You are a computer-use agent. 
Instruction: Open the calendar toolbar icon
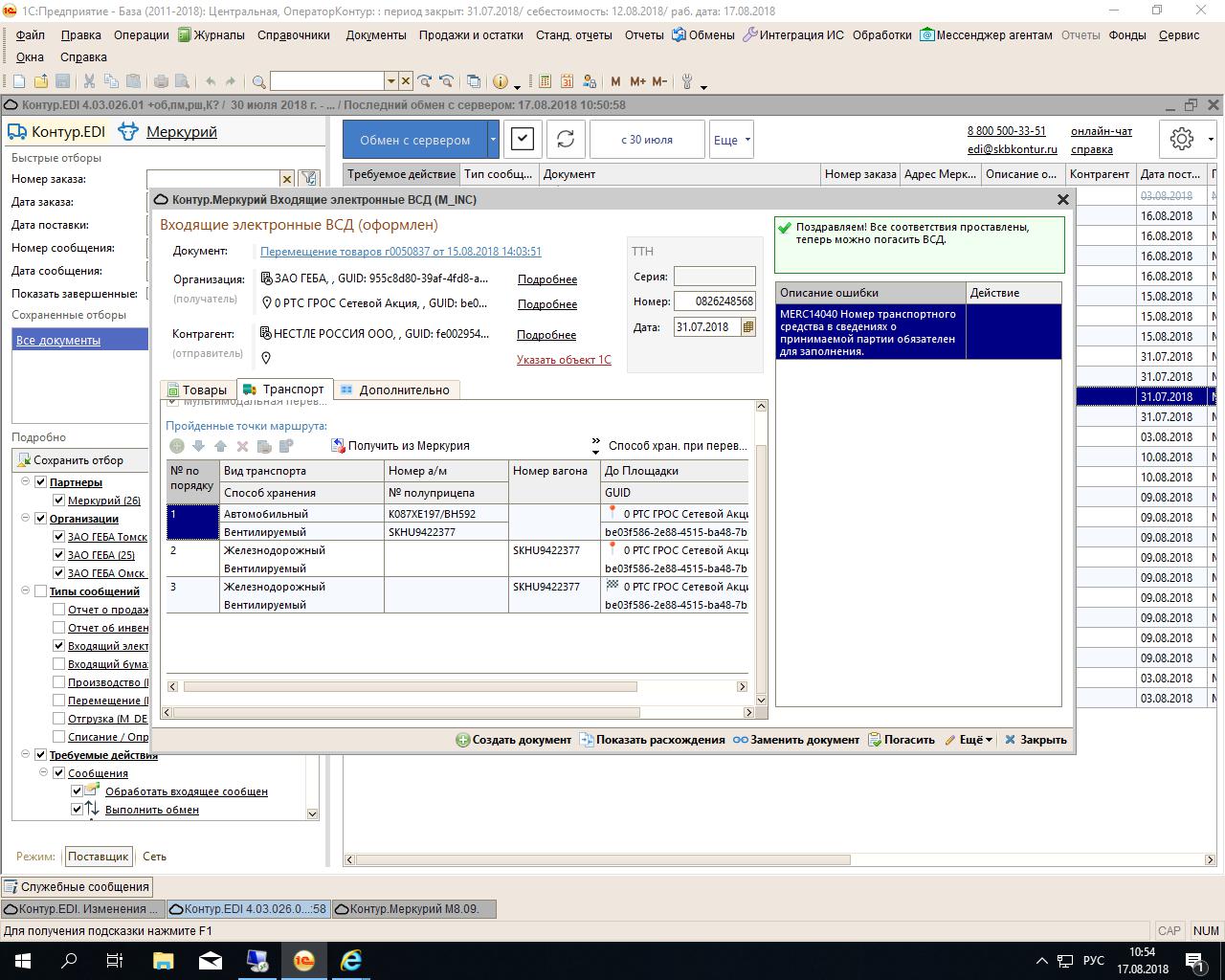coord(568,81)
